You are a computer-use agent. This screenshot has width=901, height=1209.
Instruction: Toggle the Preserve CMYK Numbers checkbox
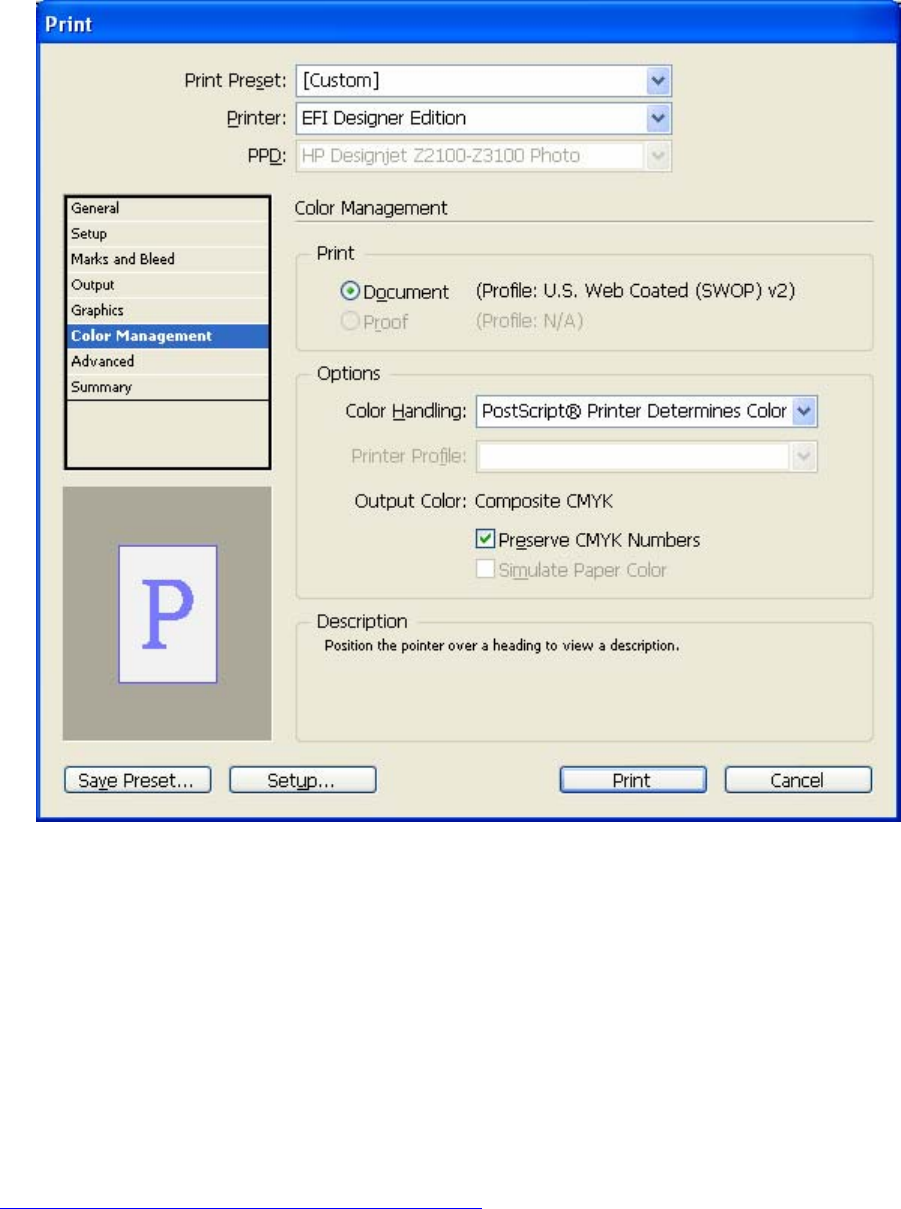[x=485, y=540]
